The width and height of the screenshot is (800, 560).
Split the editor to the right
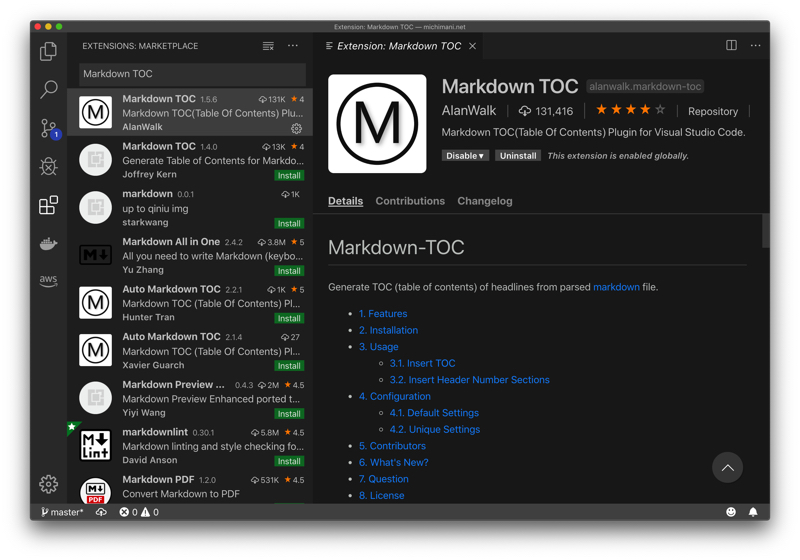click(x=731, y=45)
